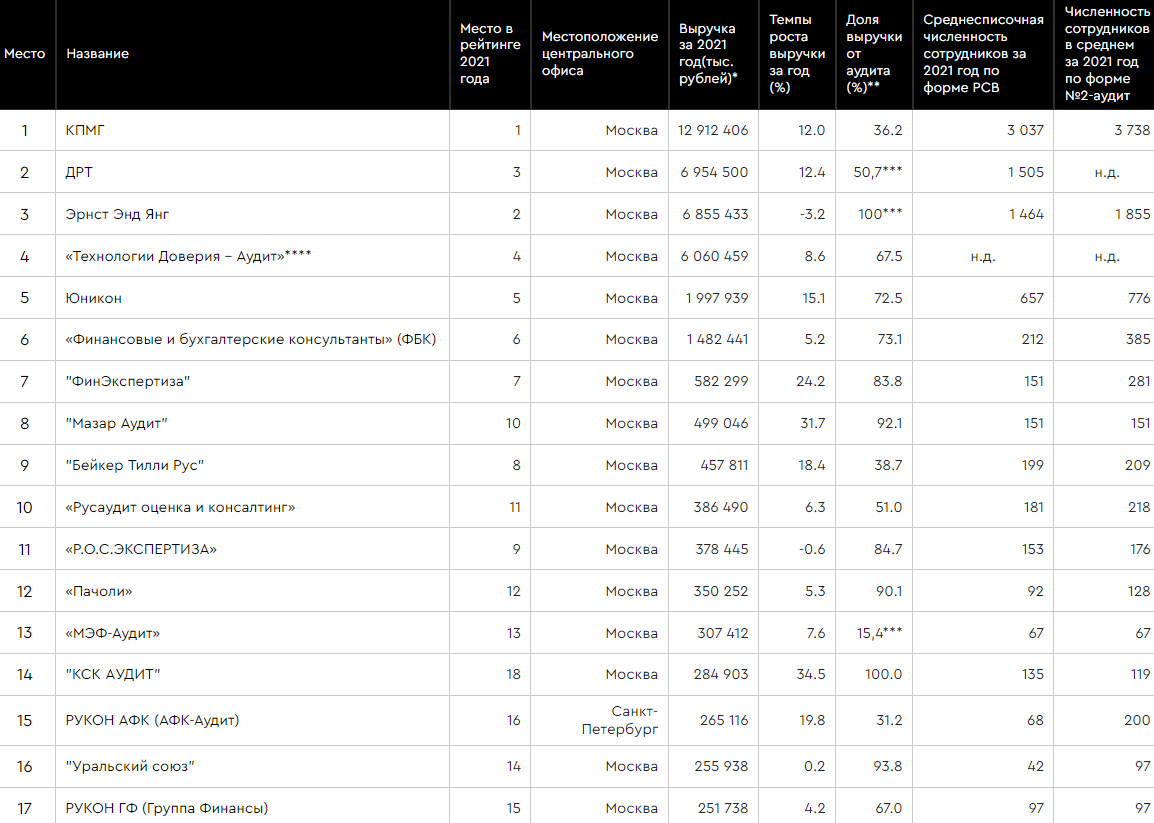Click 'Место в рейтинге 2021 года' header

tap(490, 54)
